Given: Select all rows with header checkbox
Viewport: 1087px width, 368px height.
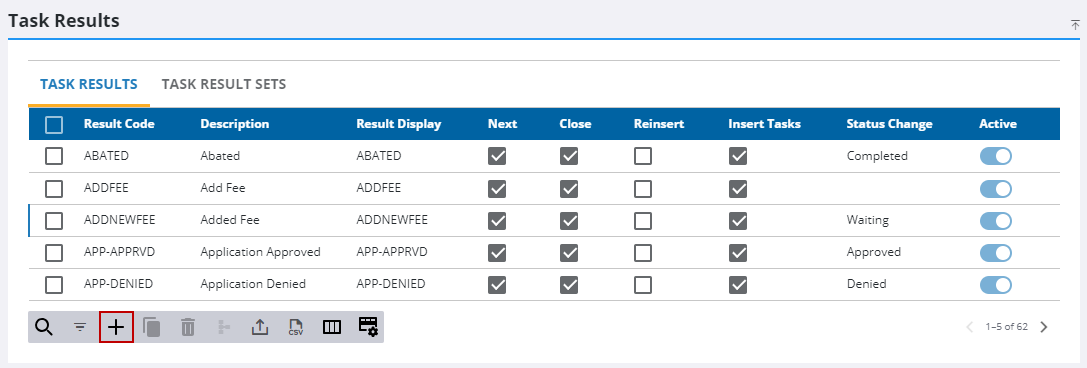Looking at the screenshot, I should pyautogui.click(x=54, y=125).
